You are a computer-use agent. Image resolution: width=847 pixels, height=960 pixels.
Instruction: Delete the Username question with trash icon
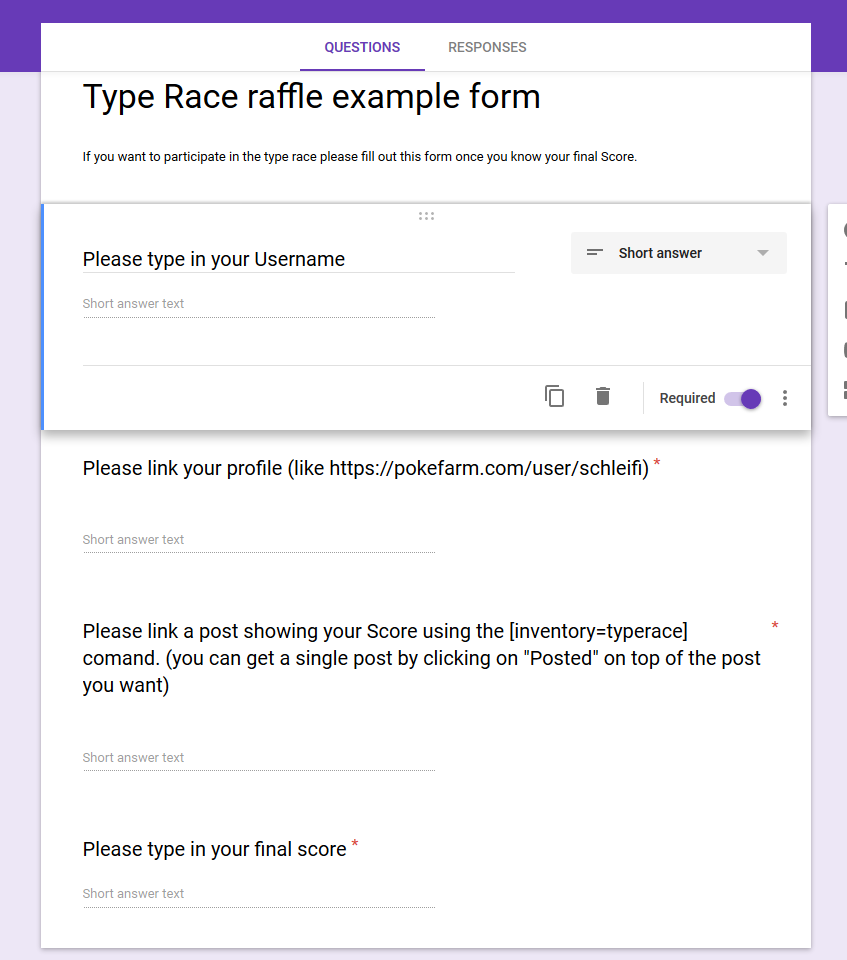(602, 397)
